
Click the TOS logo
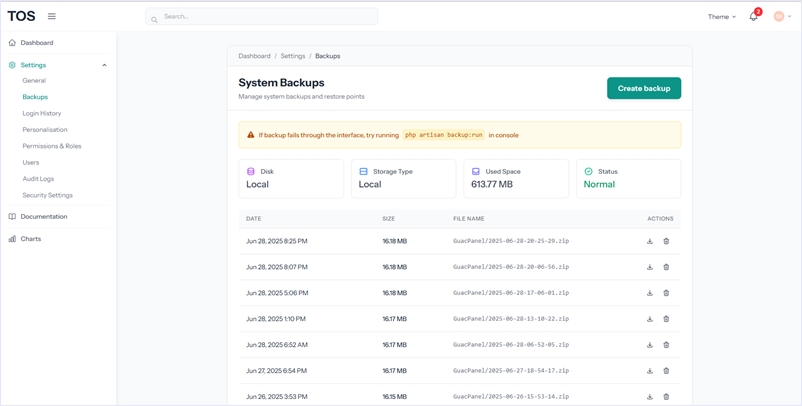[21, 16]
